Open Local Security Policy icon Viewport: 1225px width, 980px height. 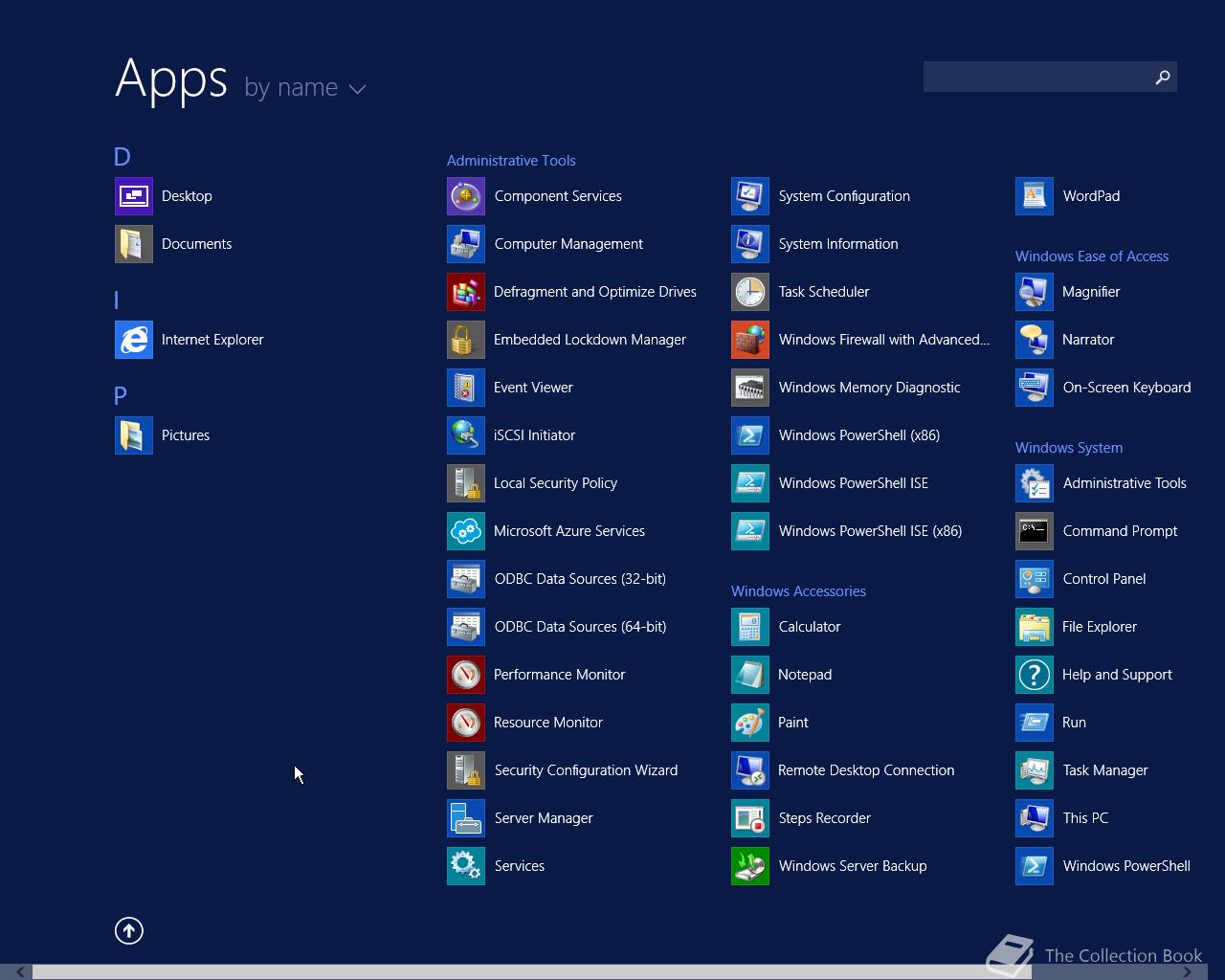click(466, 483)
